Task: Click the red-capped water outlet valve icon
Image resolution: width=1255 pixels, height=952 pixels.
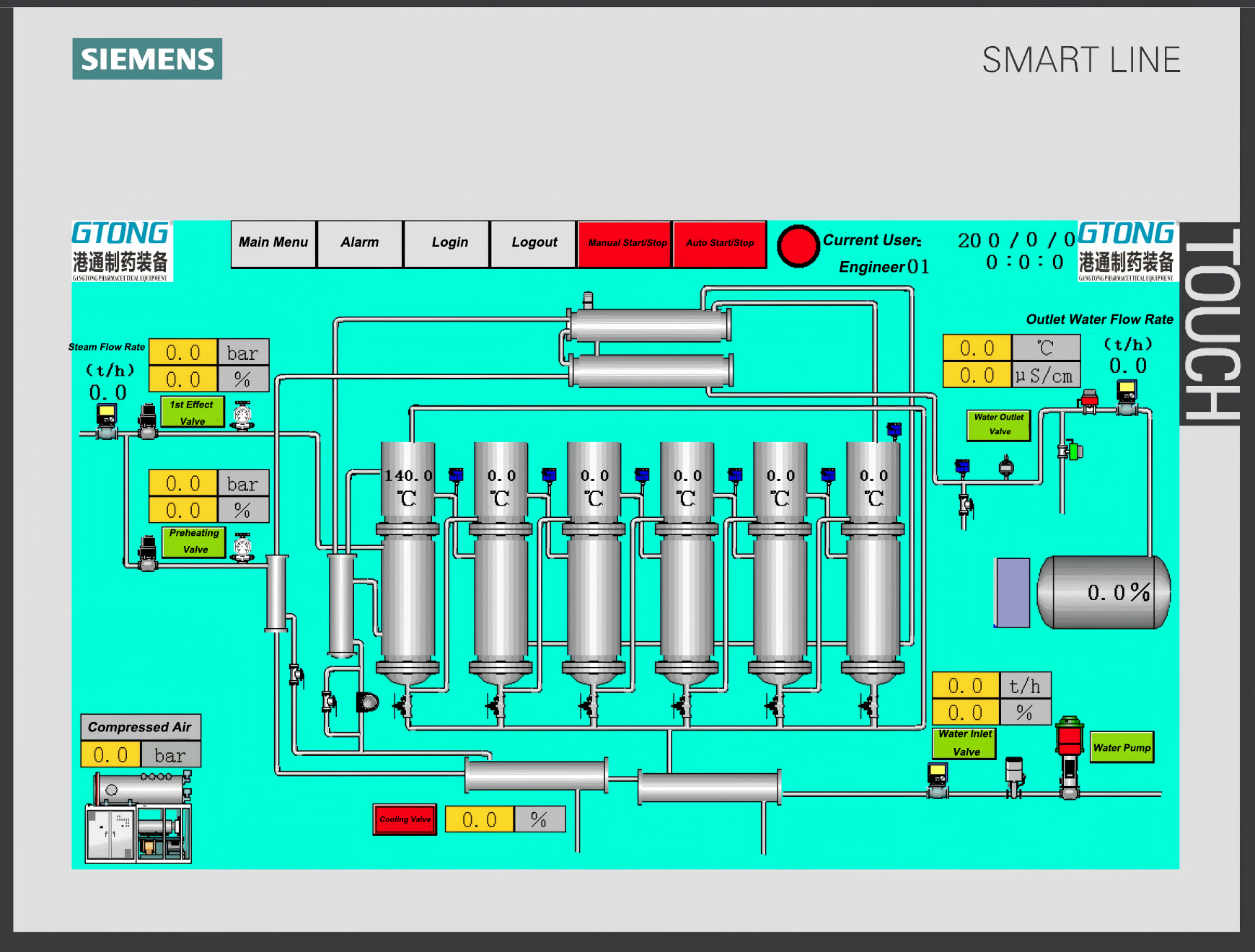Action: (1089, 402)
